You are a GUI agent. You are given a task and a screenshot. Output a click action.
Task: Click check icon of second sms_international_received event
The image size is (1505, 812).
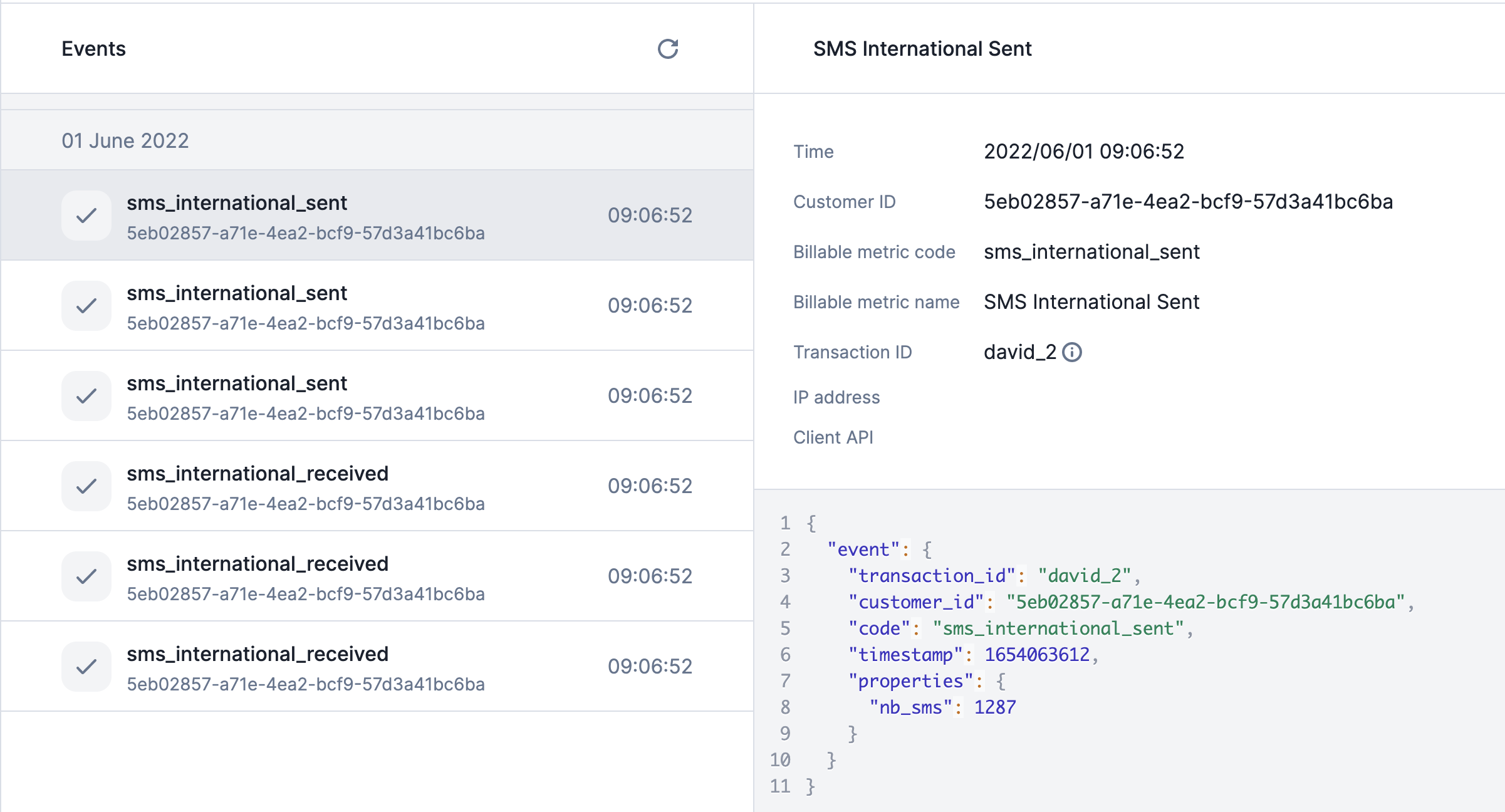pyautogui.click(x=86, y=576)
